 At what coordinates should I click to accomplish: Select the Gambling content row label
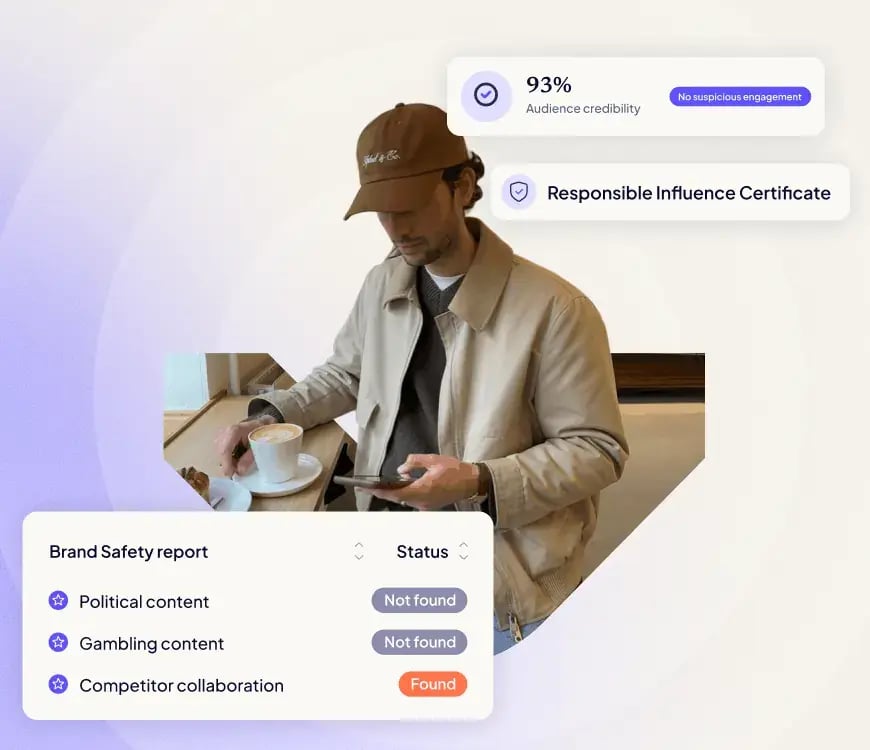[151, 643]
